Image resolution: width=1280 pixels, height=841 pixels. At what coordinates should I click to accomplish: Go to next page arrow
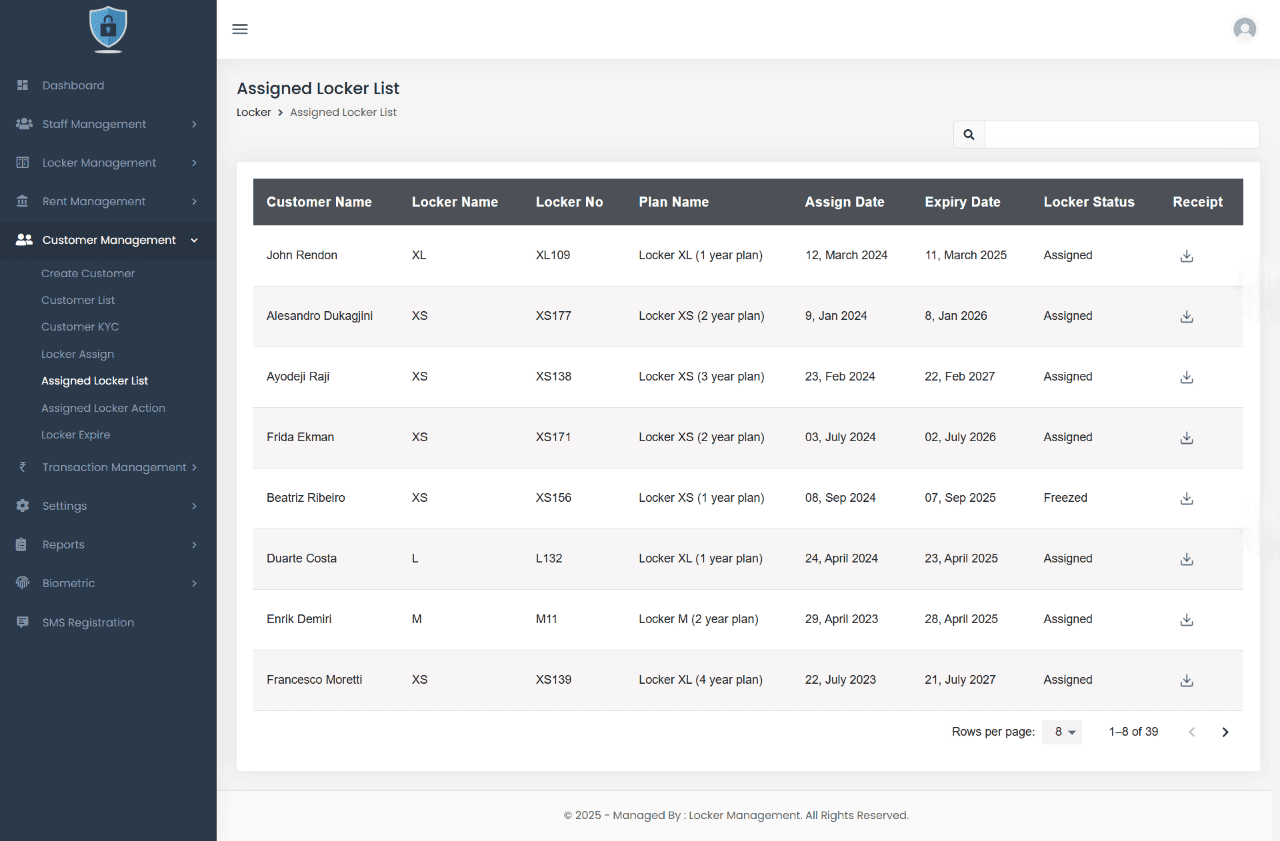1225,732
